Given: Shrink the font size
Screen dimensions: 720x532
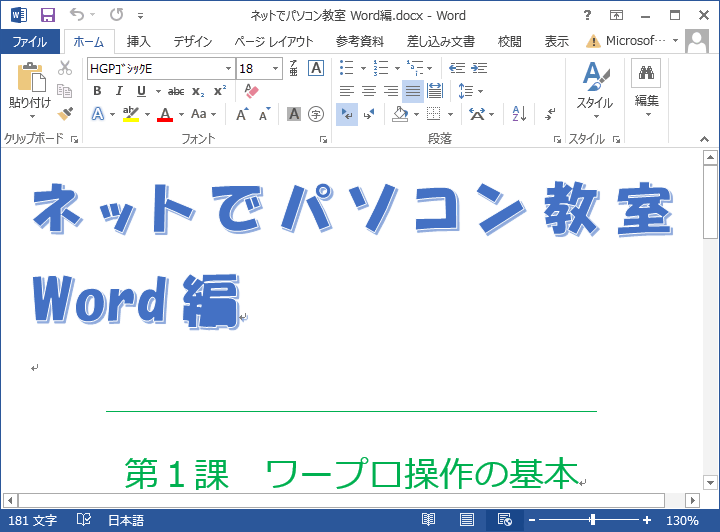Looking at the screenshot, I should click(265, 114).
